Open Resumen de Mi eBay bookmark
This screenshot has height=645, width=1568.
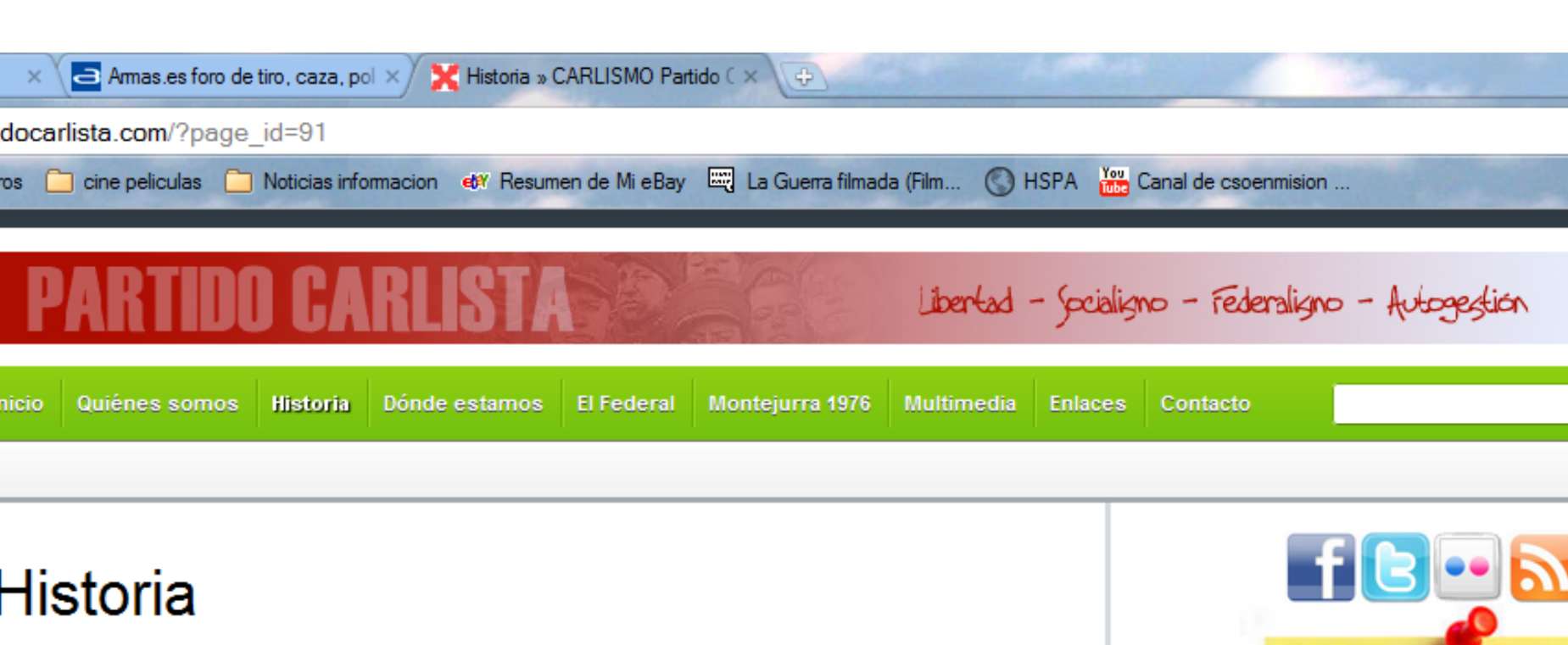[x=573, y=181]
